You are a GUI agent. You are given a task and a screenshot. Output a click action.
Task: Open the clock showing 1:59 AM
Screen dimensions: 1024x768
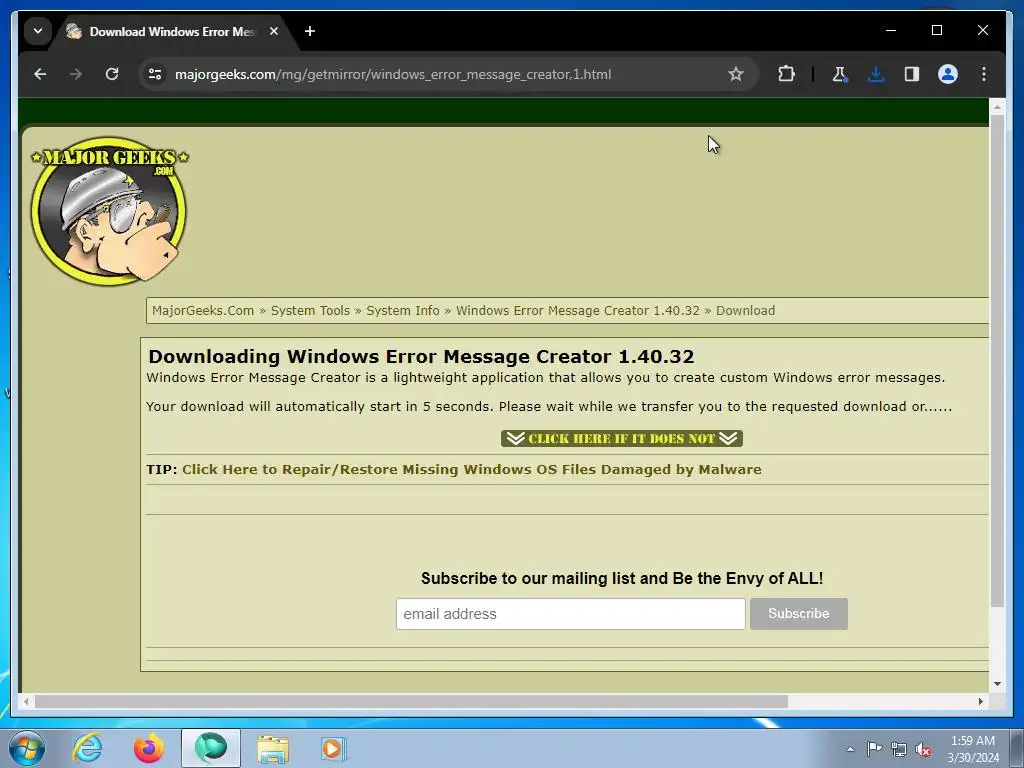coord(973,749)
